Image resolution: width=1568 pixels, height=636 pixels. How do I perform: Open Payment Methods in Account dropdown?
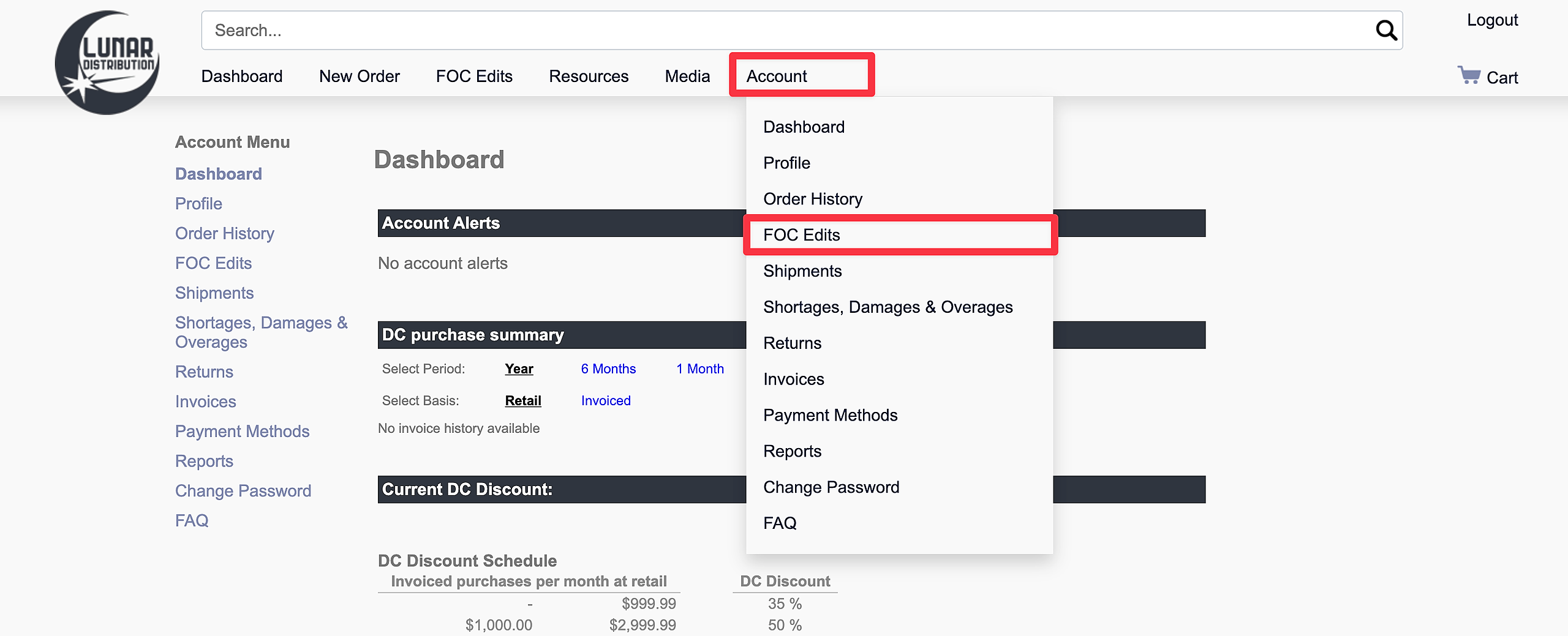click(830, 415)
